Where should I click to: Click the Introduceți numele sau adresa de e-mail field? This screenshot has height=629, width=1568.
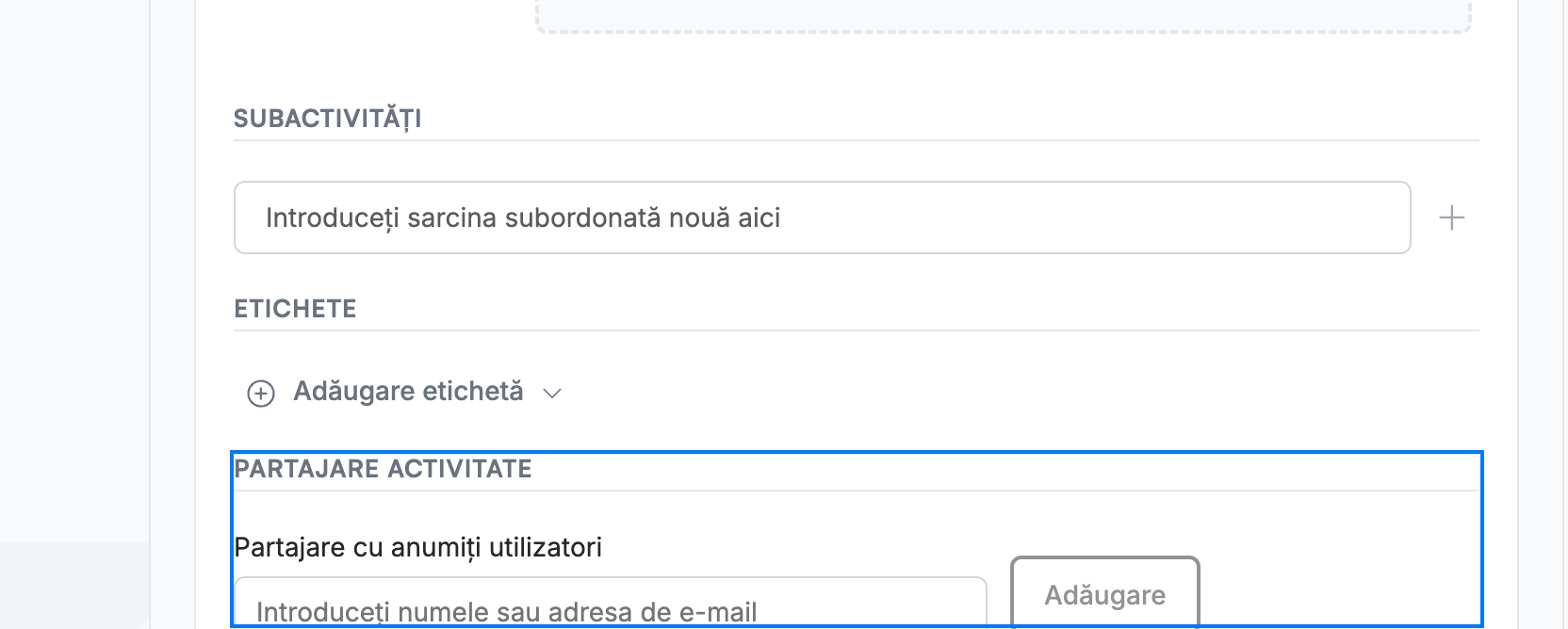pyautogui.click(x=610, y=603)
